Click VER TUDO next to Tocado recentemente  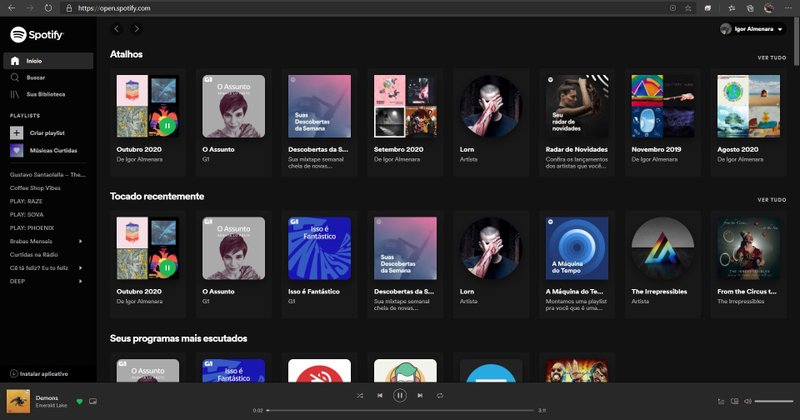pyautogui.click(x=771, y=200)
